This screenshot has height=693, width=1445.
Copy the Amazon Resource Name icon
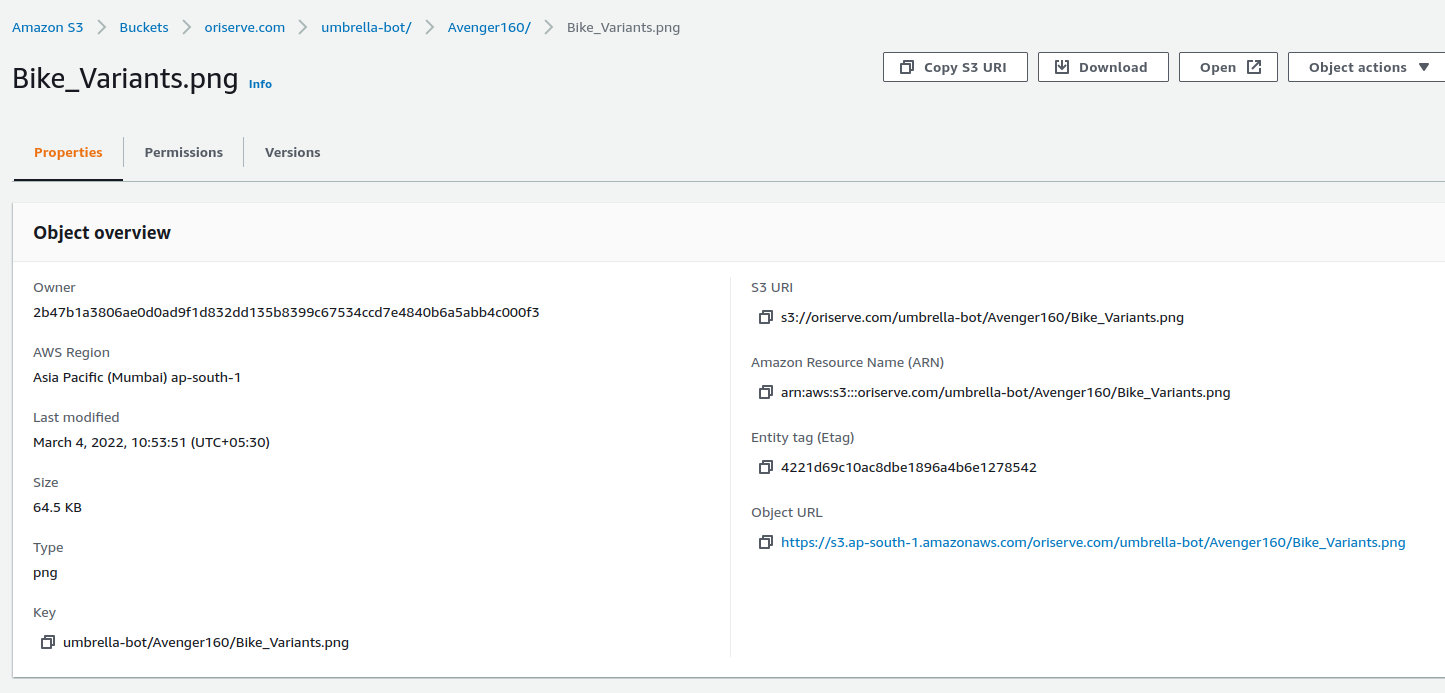[765, 393]
